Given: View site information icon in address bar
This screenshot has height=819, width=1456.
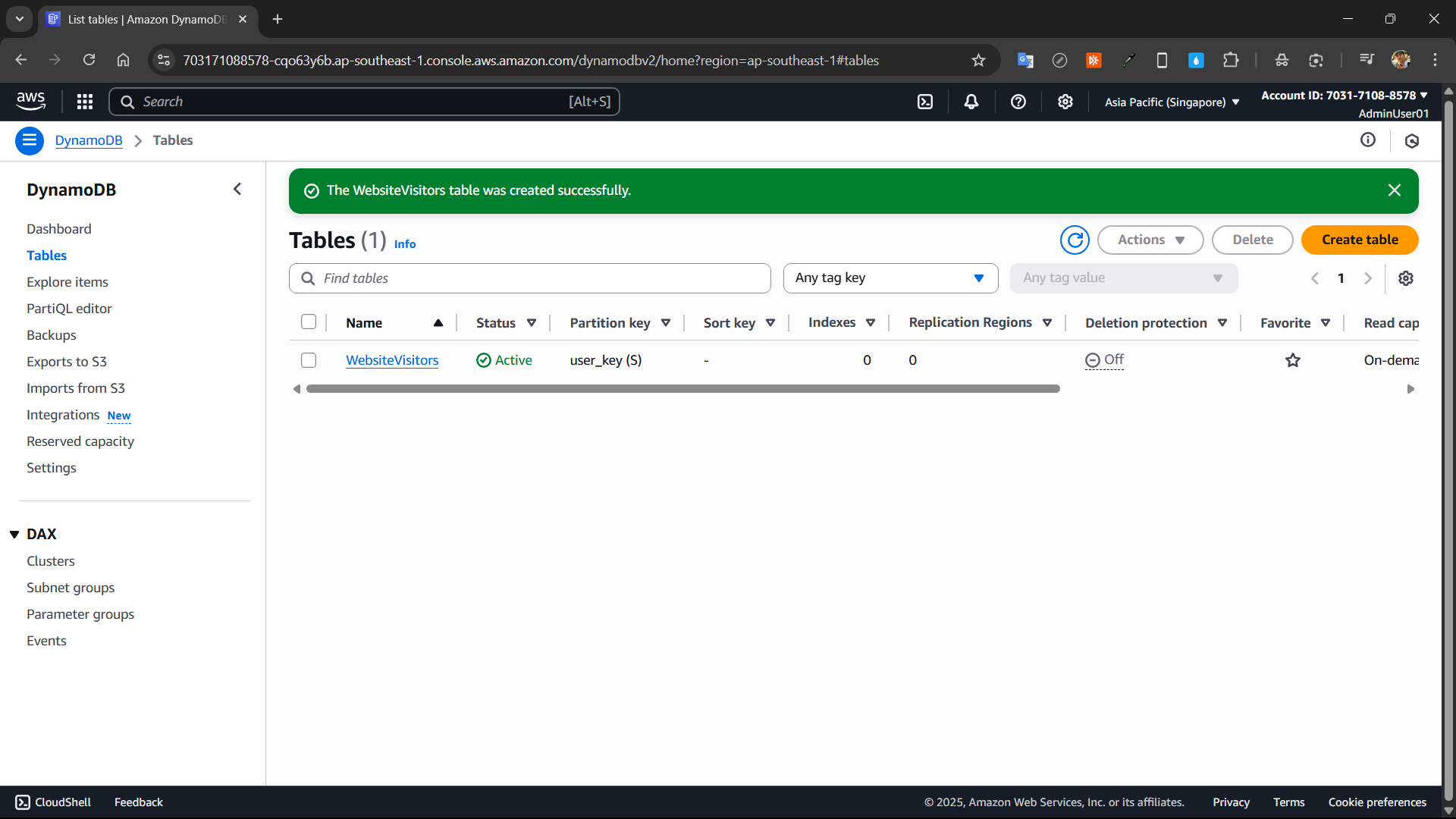Looking at the screenshot, I should (164, 60).
